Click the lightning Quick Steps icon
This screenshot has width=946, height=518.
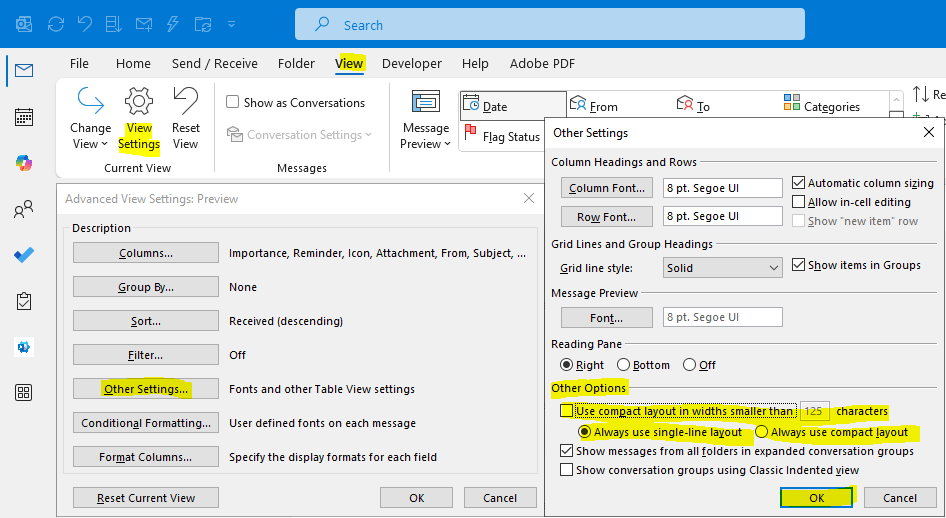pyautogui.click(x=173, y=24)
